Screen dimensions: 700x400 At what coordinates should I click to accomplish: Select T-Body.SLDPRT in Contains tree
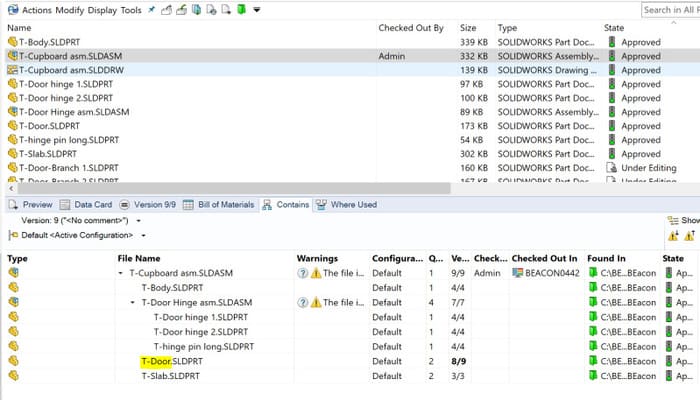coord(172,288)
